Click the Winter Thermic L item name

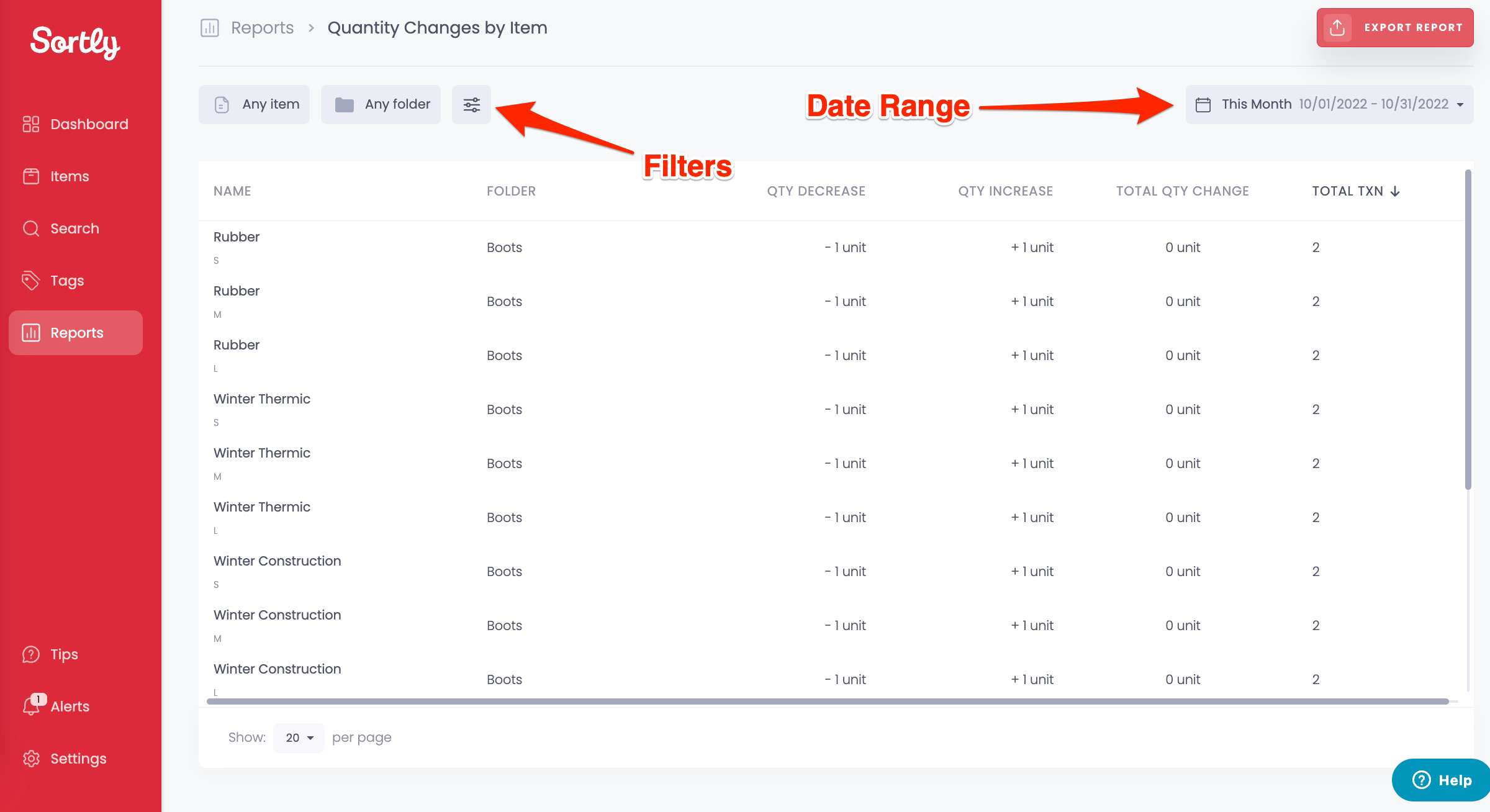262,507
